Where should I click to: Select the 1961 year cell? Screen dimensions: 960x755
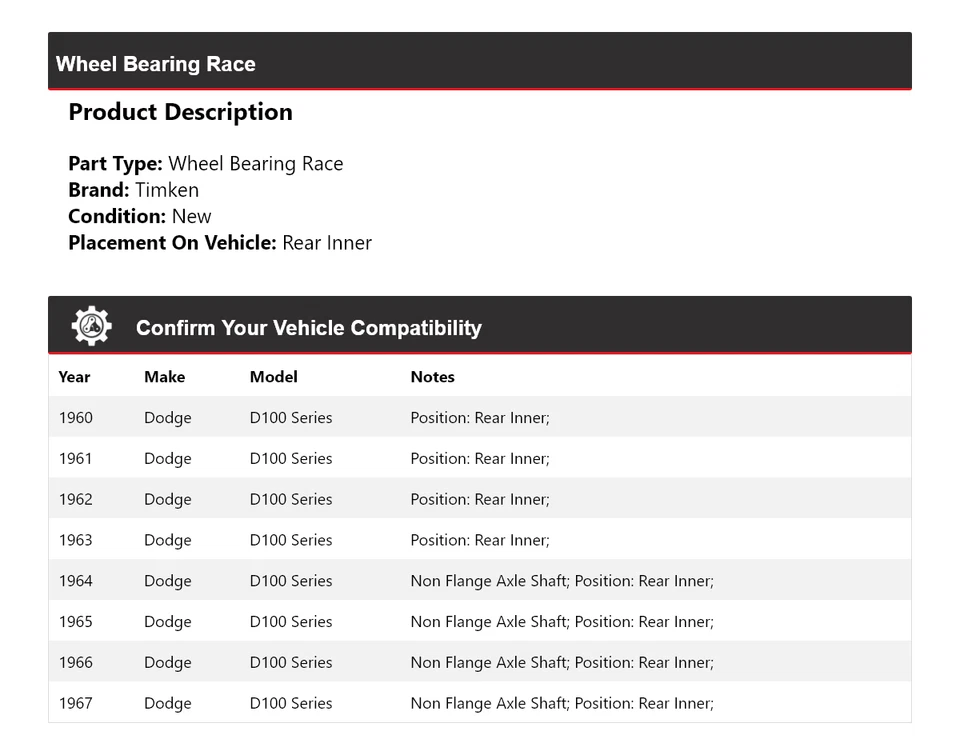75,459
